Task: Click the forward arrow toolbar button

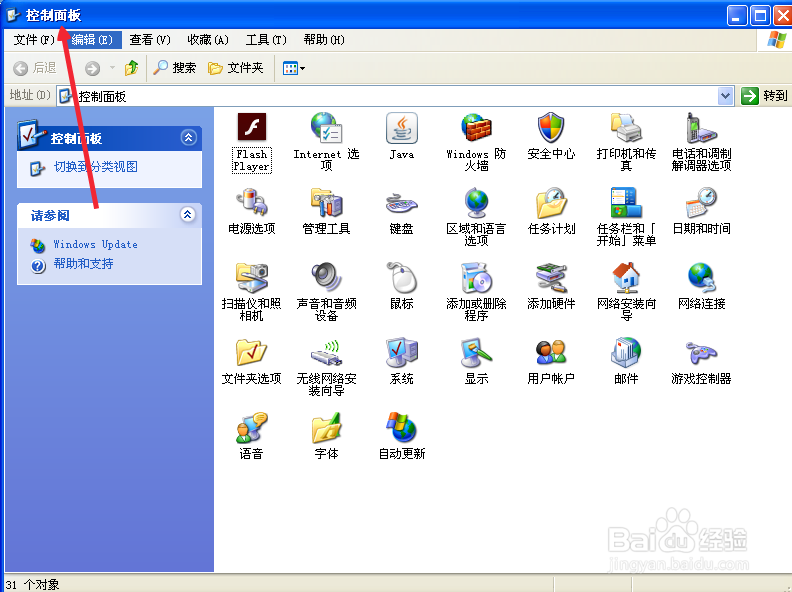Action: (x=92, y=68)
